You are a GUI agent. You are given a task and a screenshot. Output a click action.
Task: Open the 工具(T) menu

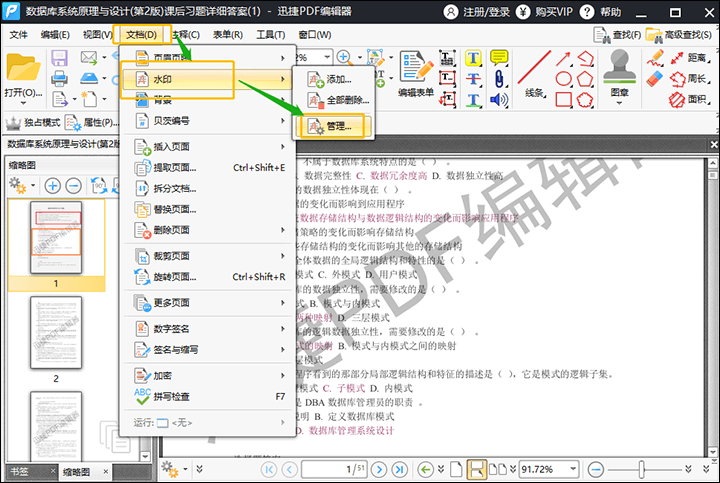coord(270,35)
